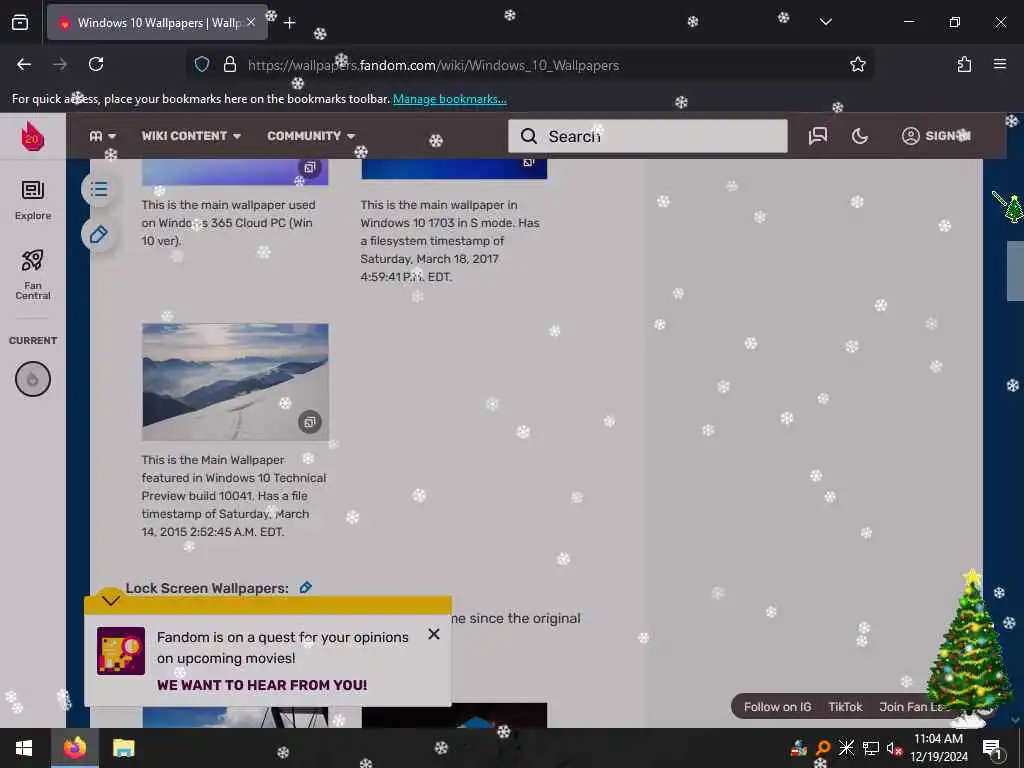
Task: Click the tracking protection shield icon
Action: pyautogui.click(x=202, y=64)
